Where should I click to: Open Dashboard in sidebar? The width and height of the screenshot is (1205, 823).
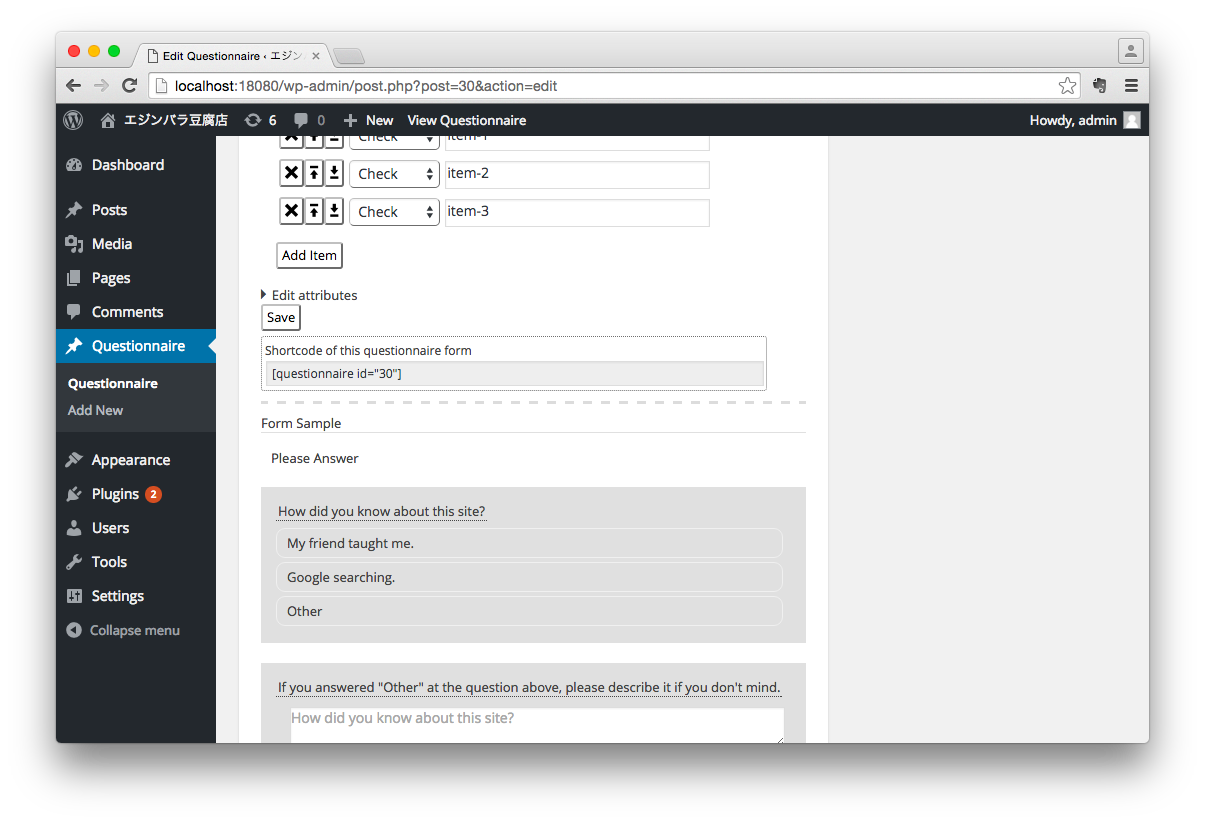tap(136, 165)
